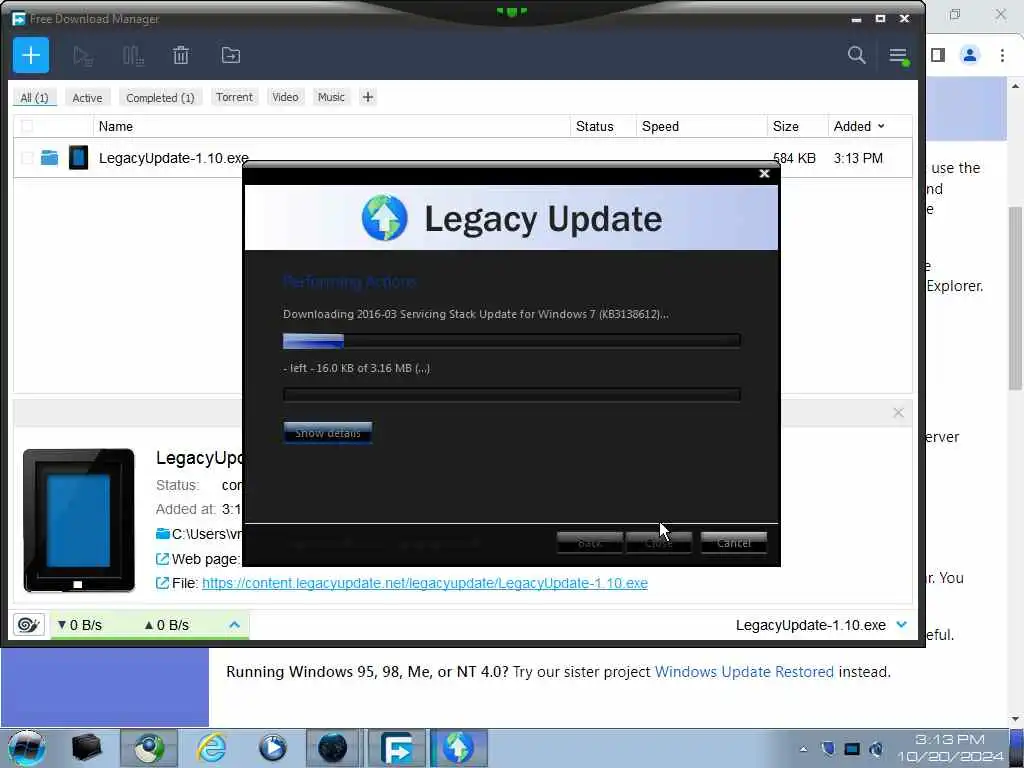
Task: Open folder of LegacyUpdate-1.10.exe row
Action: [x=49, y=157]
